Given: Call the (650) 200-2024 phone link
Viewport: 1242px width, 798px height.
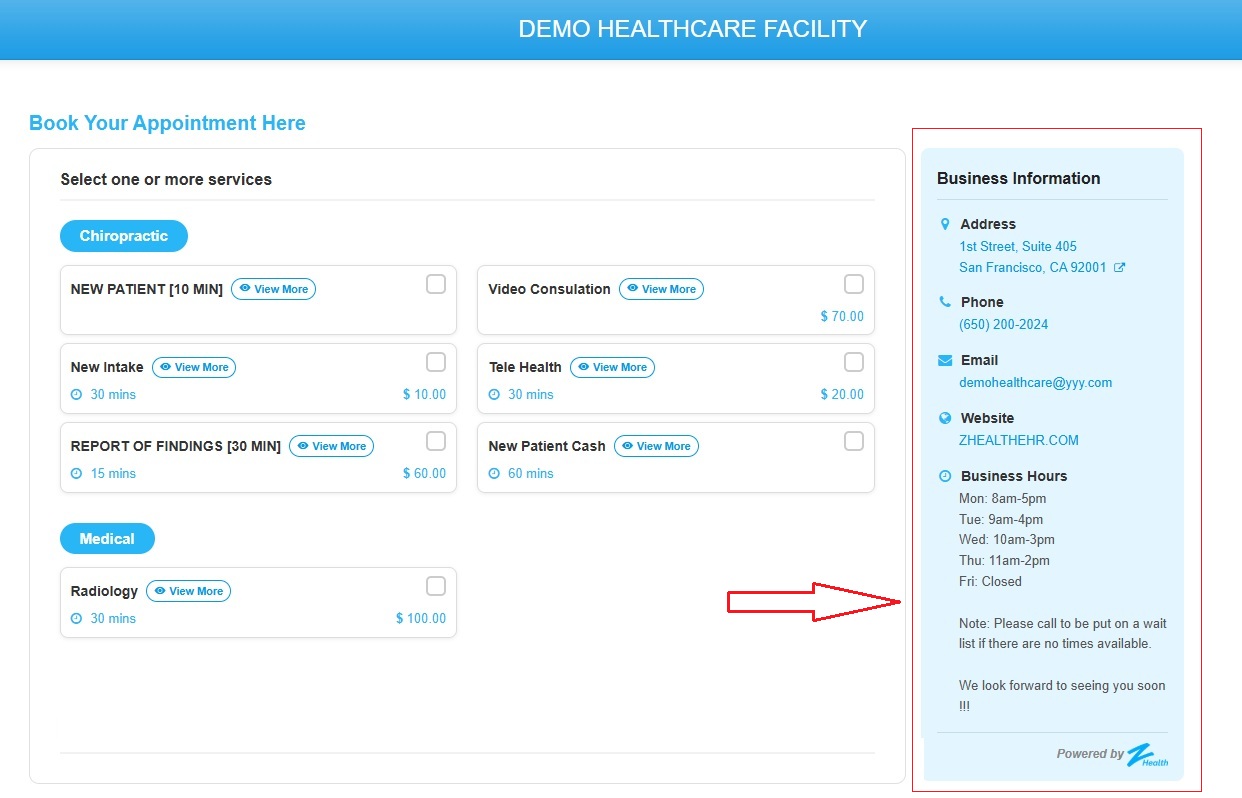Looking at the screenshot, I should pos(1003,324).
